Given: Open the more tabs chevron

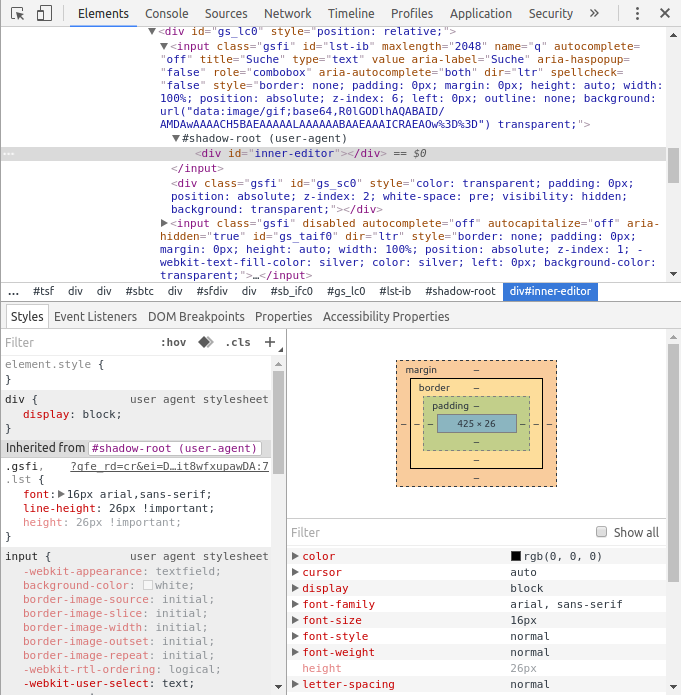Looking at the screenshot, I should (594, 14).
